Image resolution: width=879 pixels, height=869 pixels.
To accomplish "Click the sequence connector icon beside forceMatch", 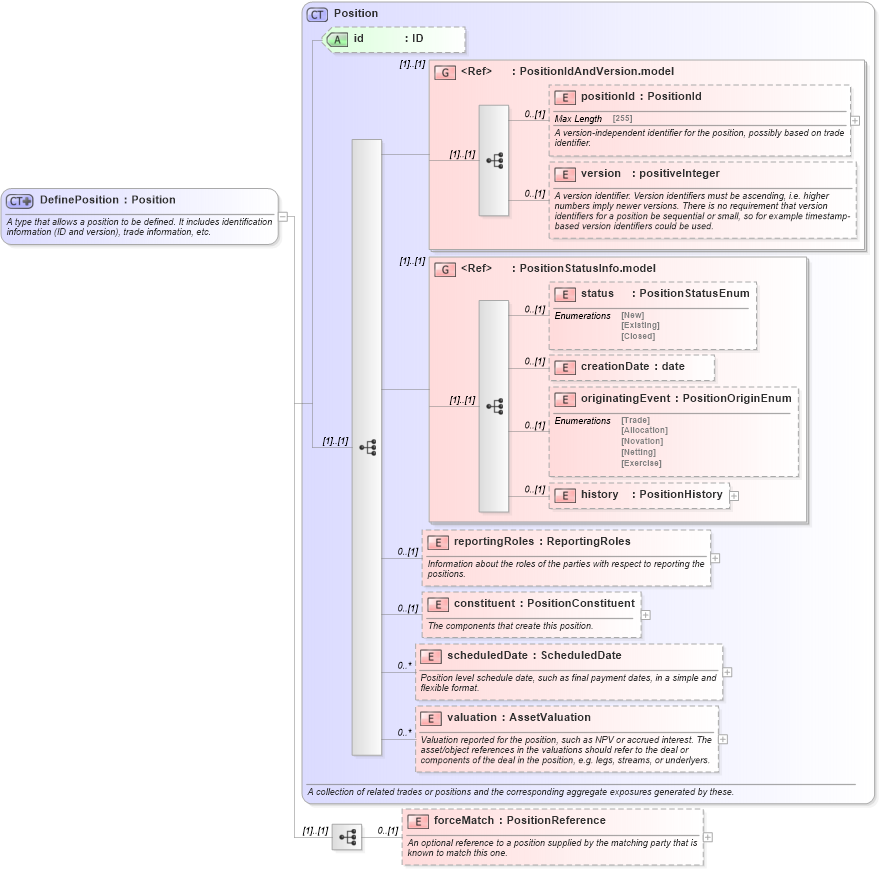I will tap(347, 838).
